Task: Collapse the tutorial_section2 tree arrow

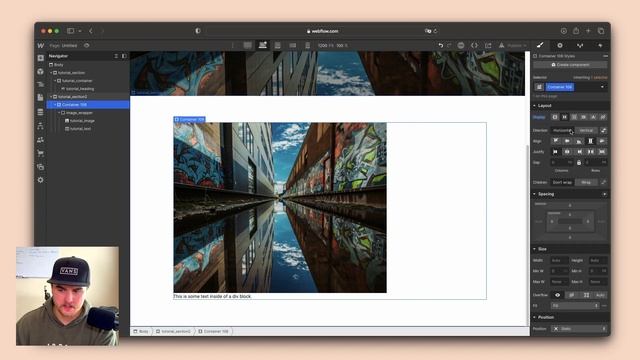Action: point(51,97)
